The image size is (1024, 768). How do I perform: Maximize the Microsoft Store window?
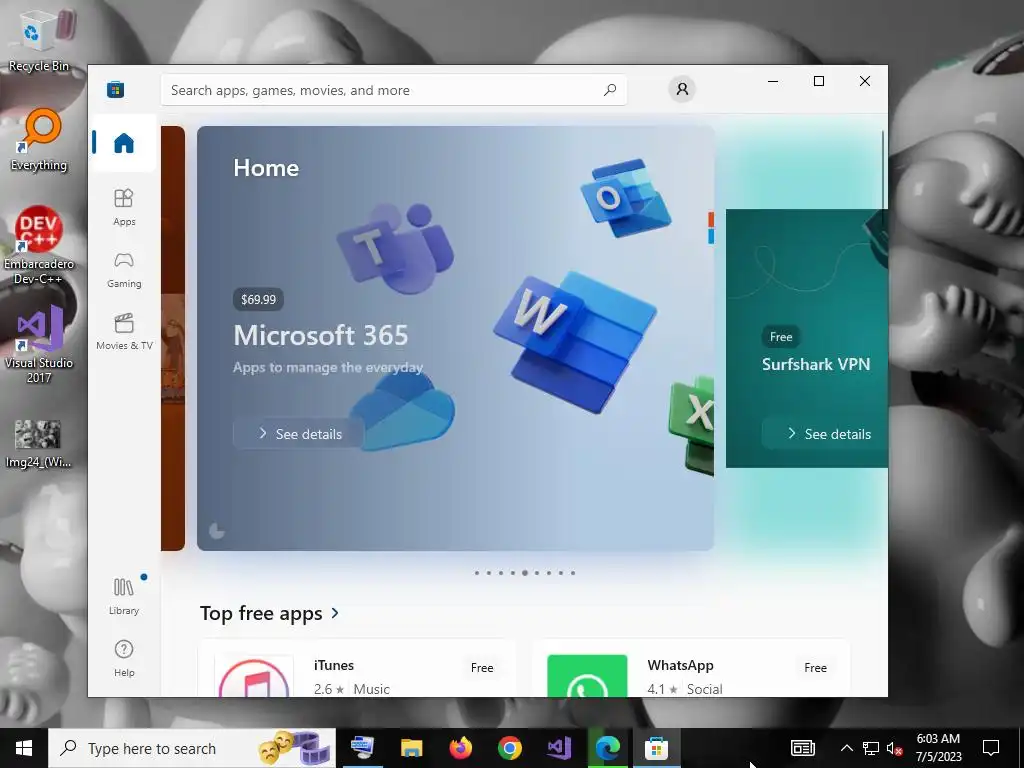tap(819, 81)
